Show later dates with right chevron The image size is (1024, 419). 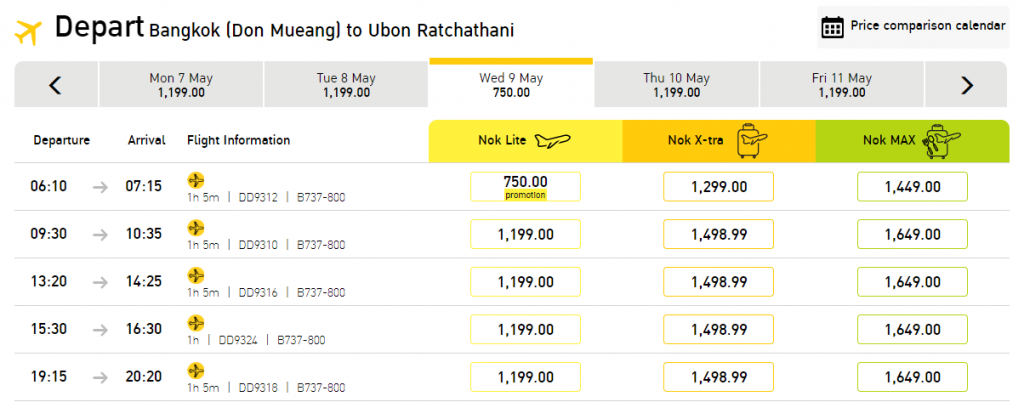(967, 85)
